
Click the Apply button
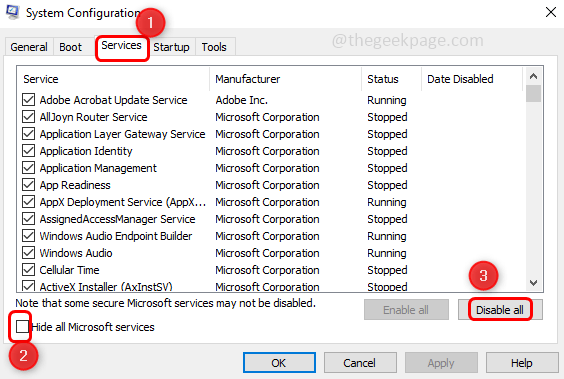(x=441, y=363)
